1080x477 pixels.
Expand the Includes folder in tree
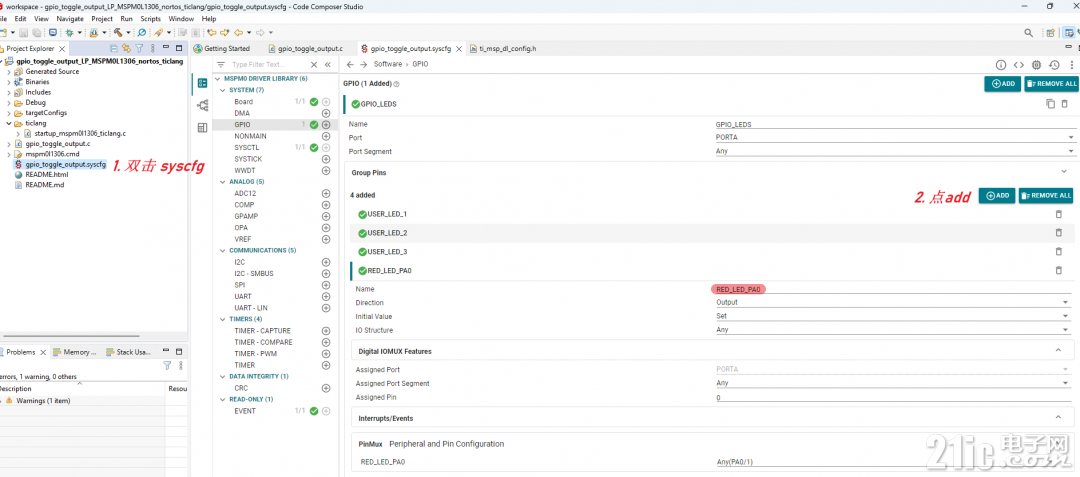[x=9, y=92]
